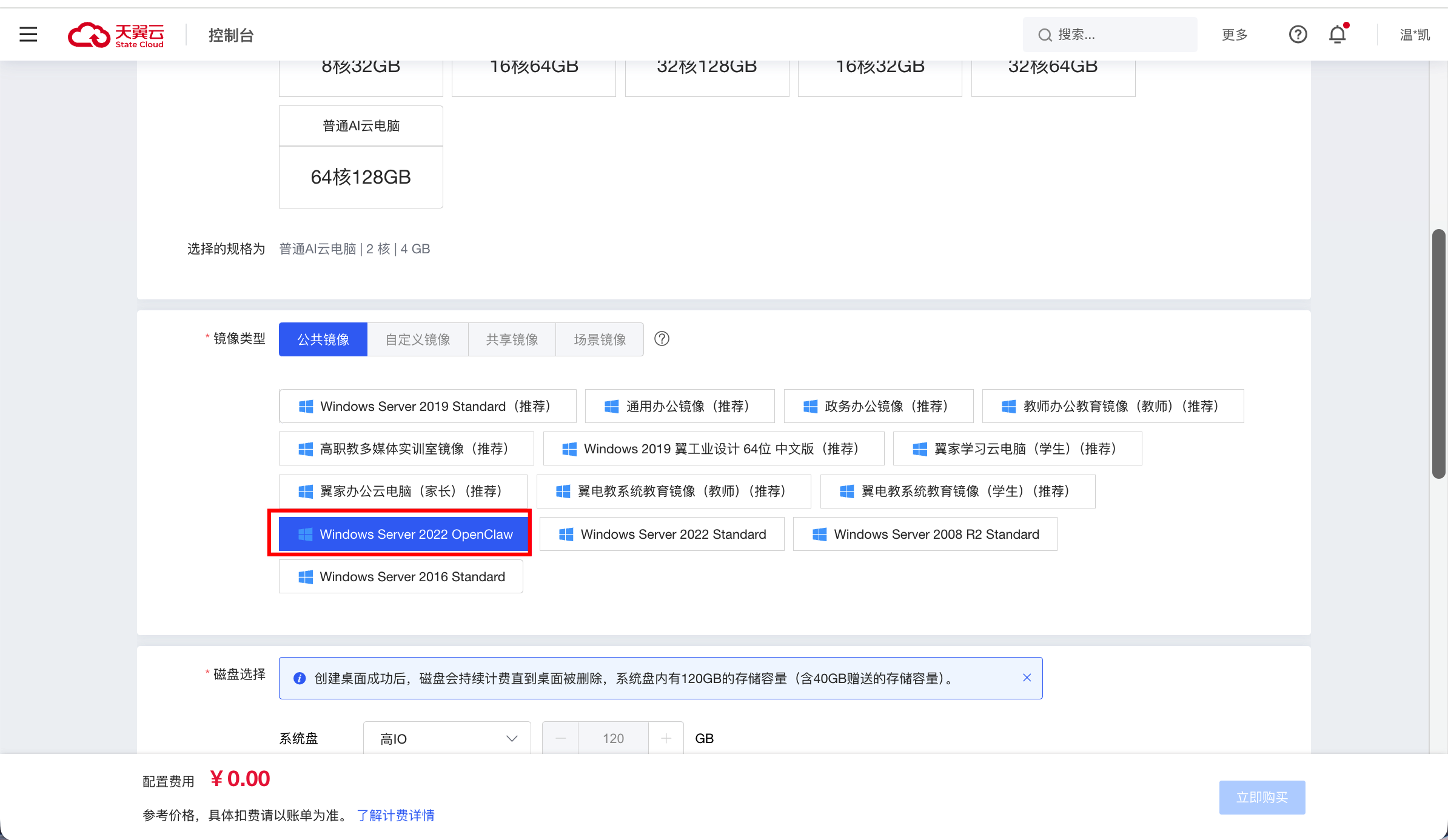
Task: Switch to the 自定义镜像 tab
Action: coord(417,339)
